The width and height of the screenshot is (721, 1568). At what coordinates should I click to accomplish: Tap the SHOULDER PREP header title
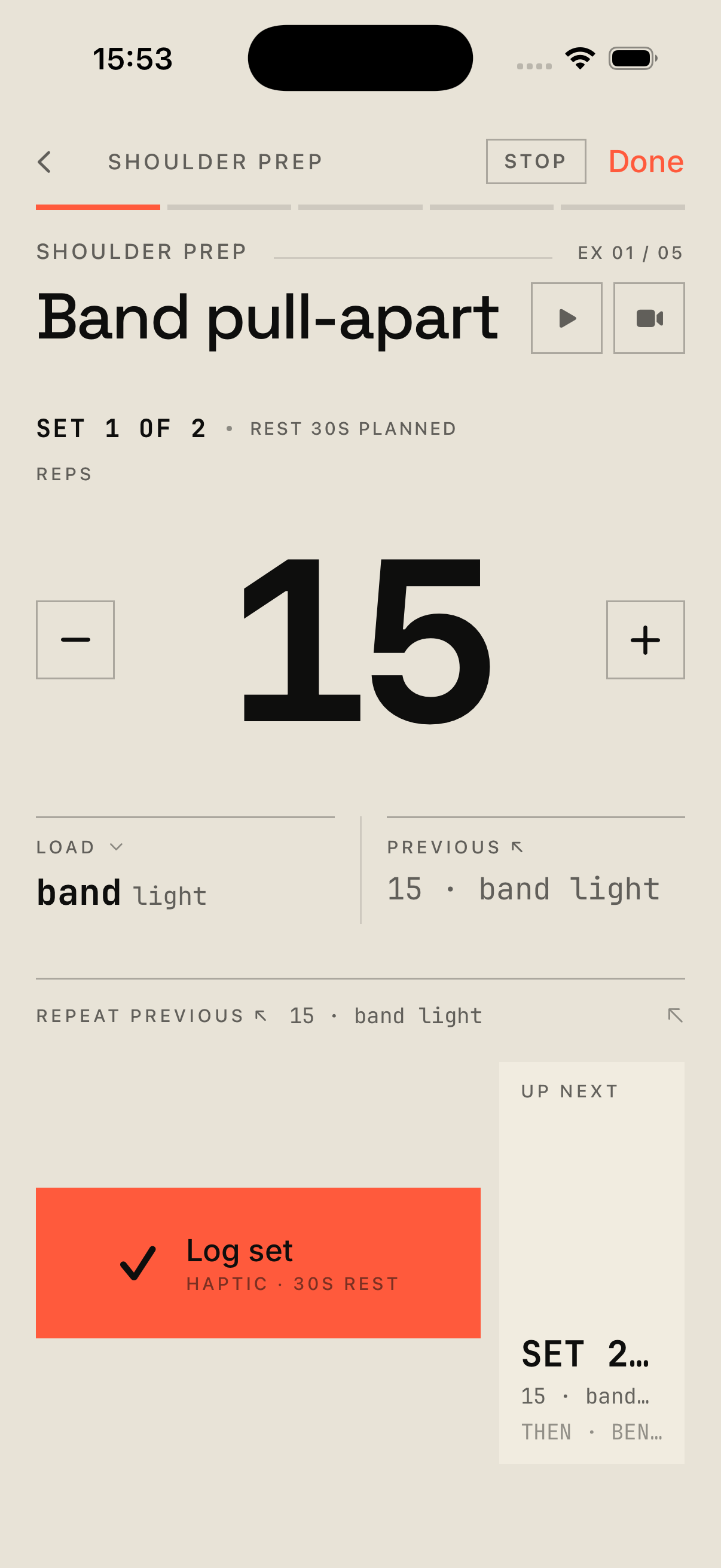point(215,161)
